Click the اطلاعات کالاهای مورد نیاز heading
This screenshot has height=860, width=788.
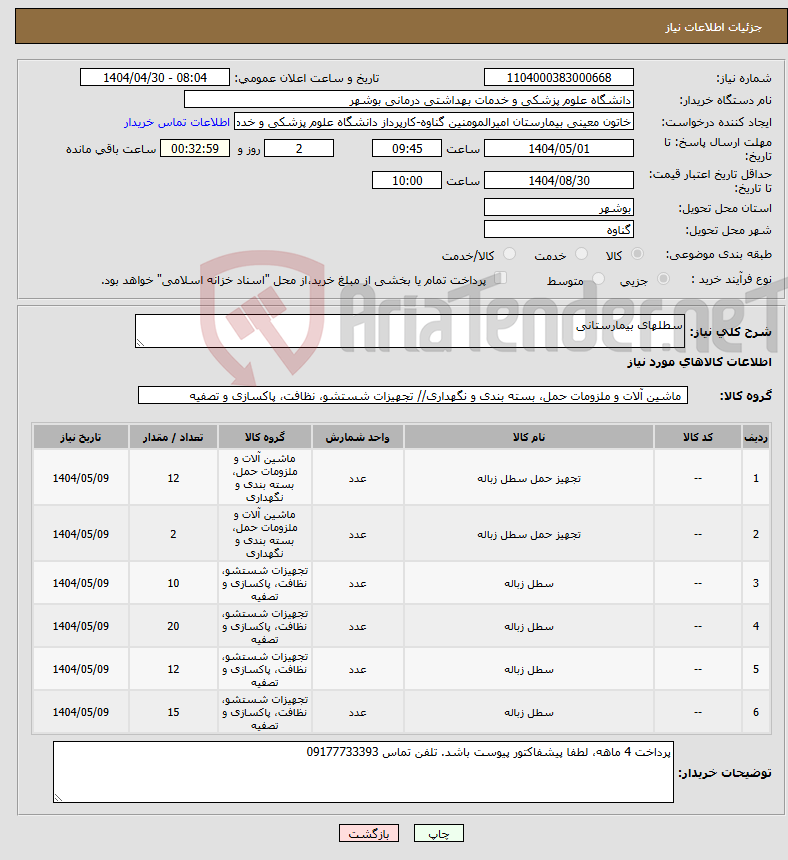[699, 362]
